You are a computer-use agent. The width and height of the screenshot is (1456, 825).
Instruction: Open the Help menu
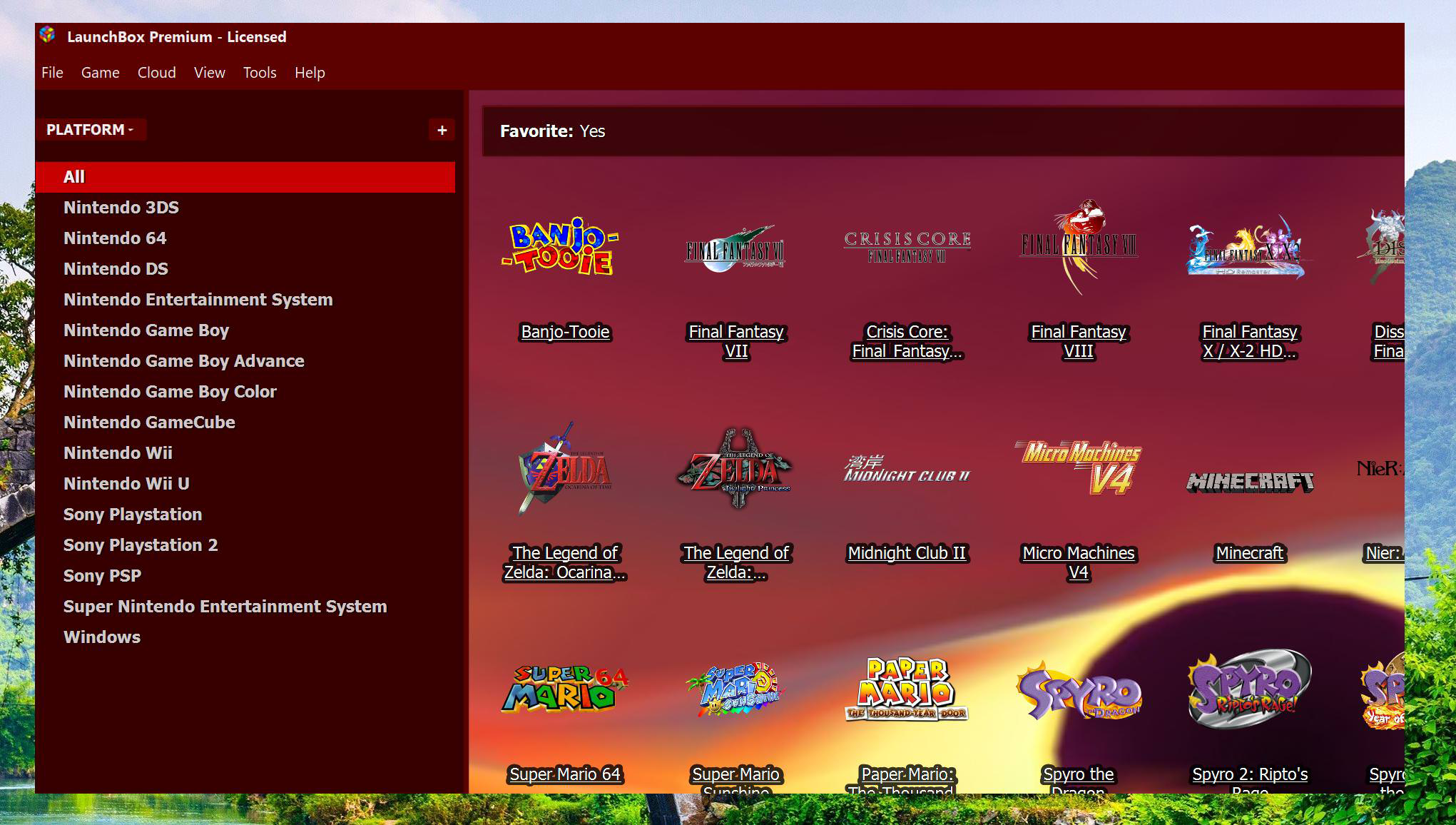(310, 73)
